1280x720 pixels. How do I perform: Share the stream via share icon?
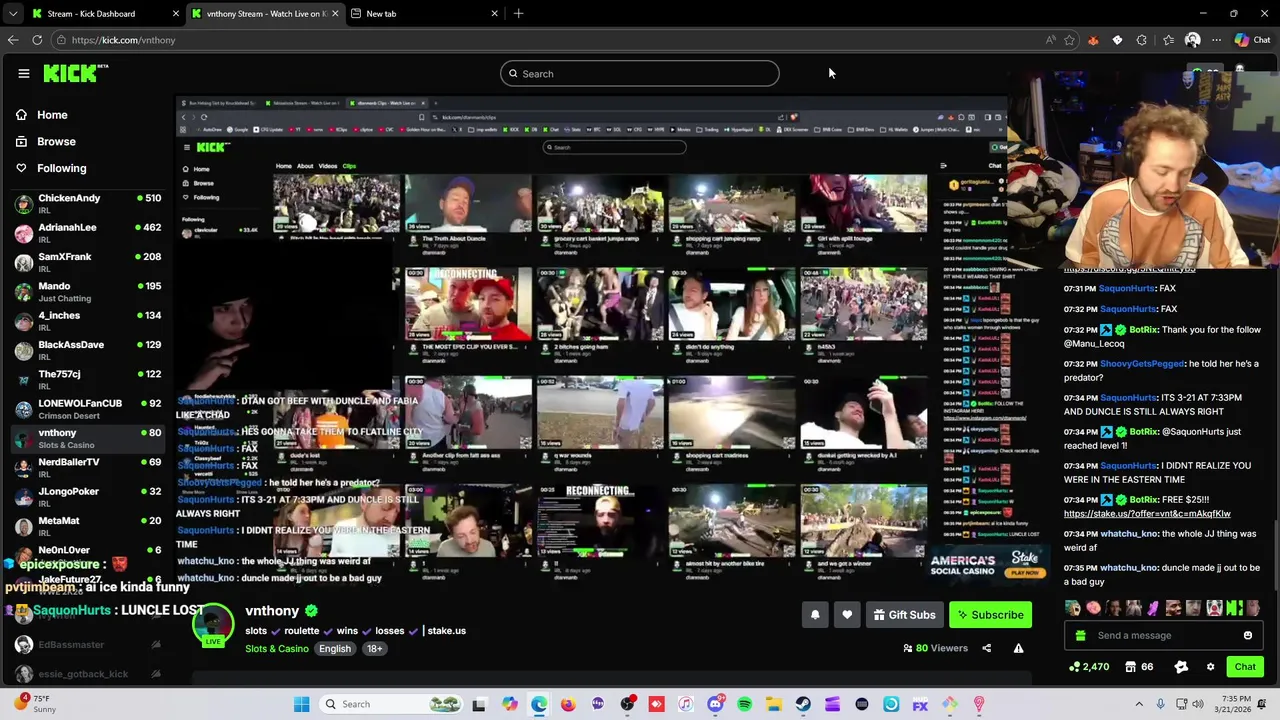point(986,648)
